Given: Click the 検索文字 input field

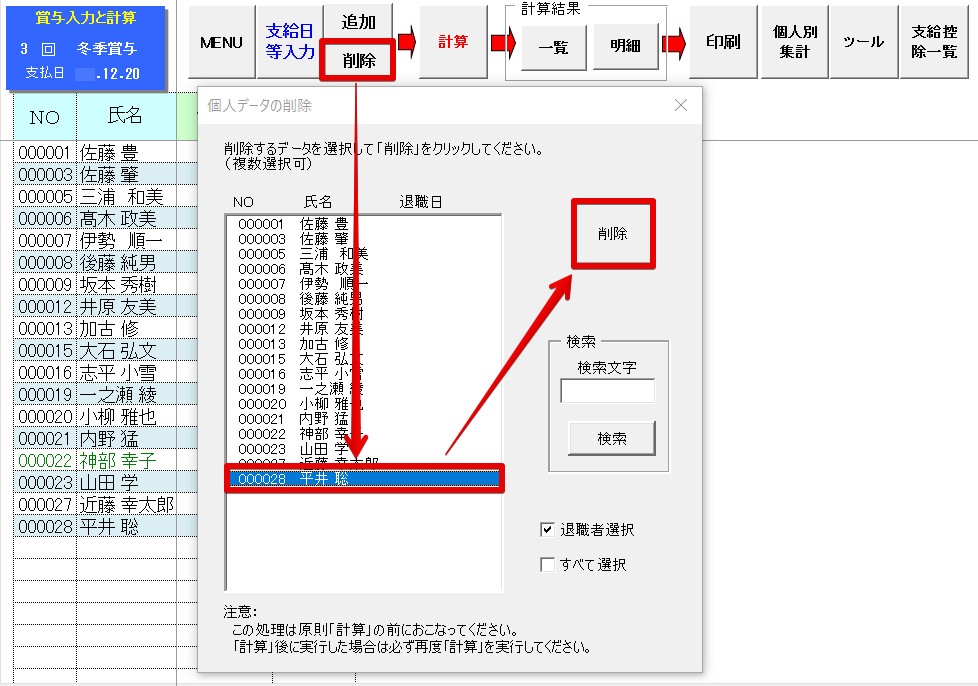Looking at the screenshot, I should pos(607,391).
